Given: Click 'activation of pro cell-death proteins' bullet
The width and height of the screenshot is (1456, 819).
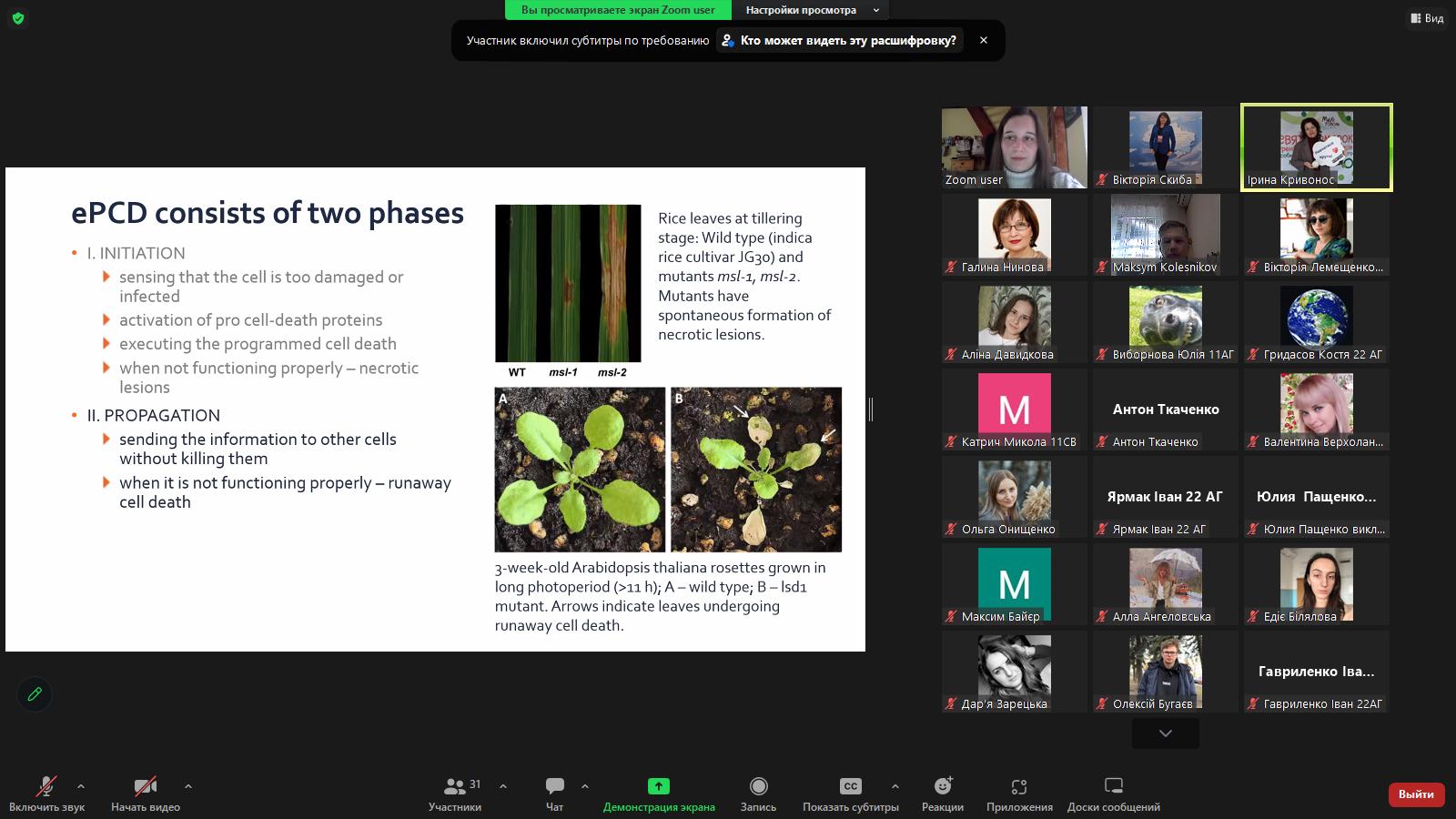Looking at the screenshot, I should pyautogui.click(x=250, y=320).
